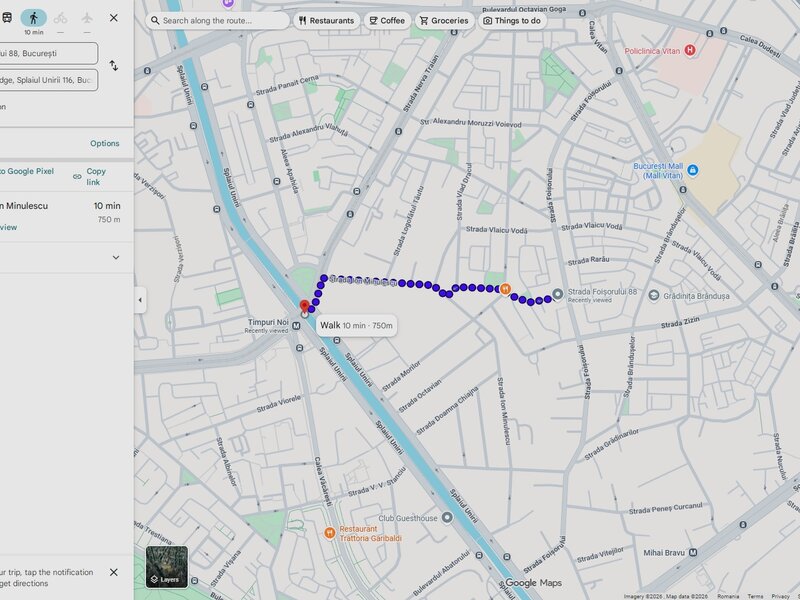This screenshot has width=800, height=600.
Task: Close the directions panel
Action: [113, 18]
